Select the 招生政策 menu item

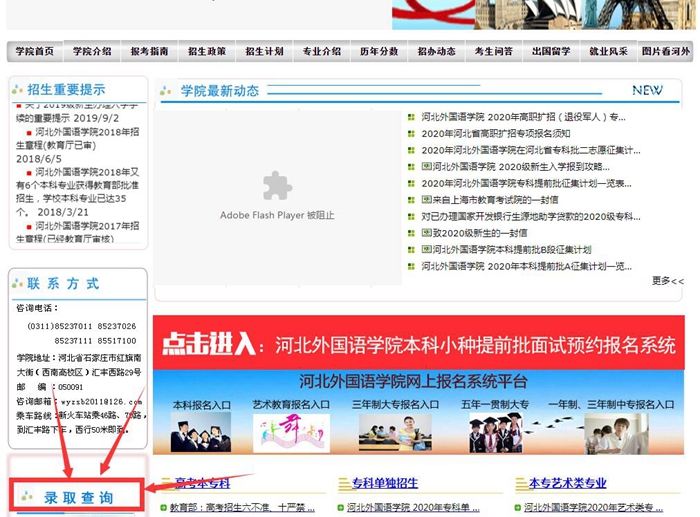click(x=207, y=51)
